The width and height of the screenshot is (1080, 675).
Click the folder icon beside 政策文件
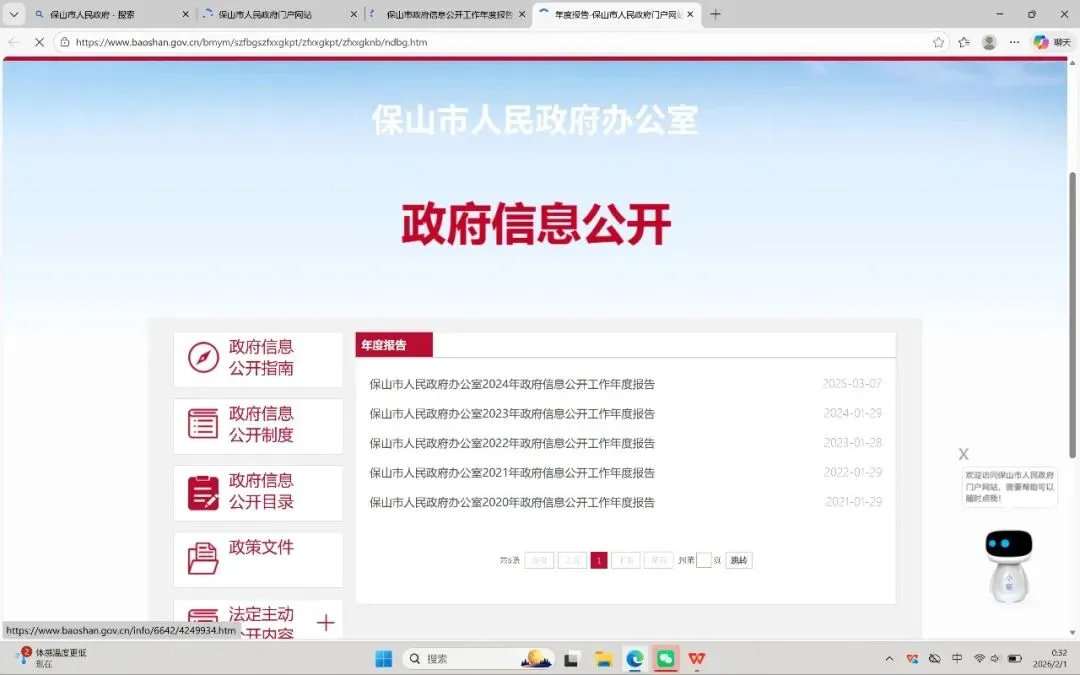click(203, 559)
